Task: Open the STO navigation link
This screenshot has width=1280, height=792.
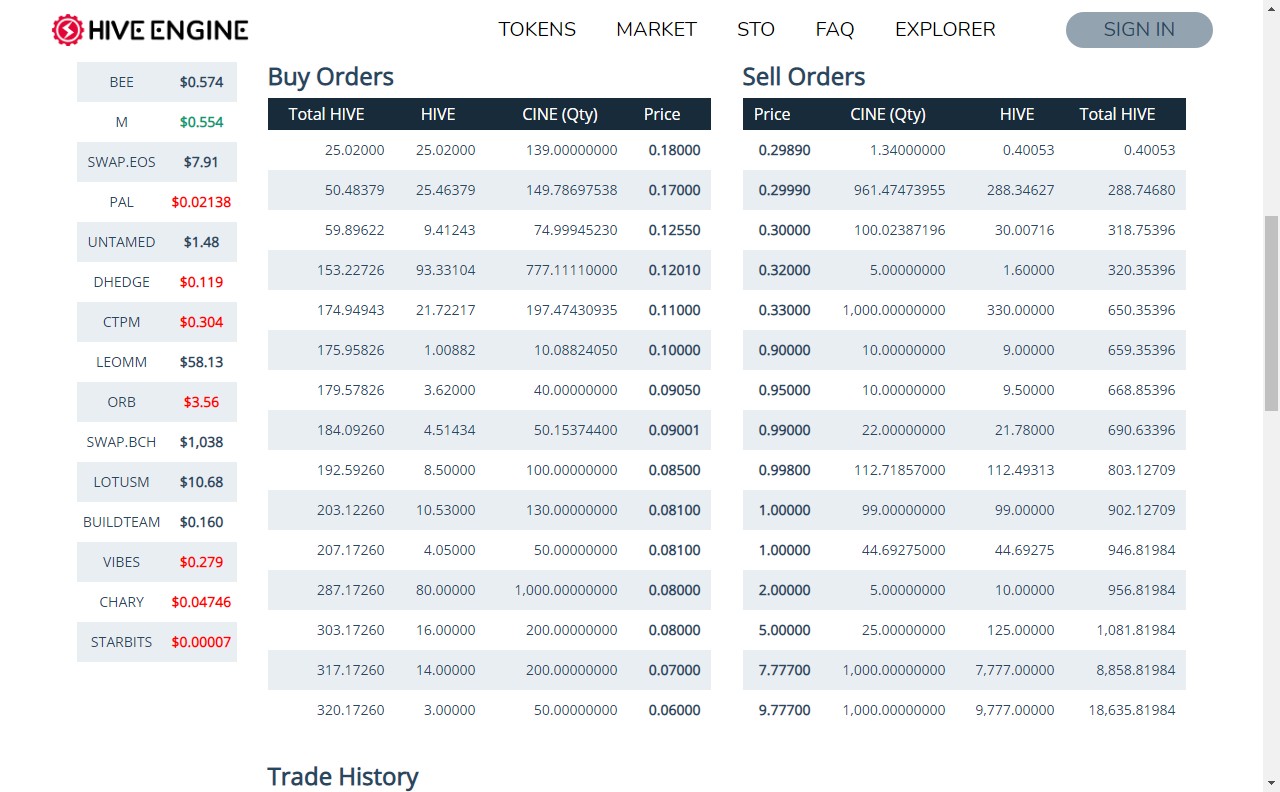Action: click(756, 30)
